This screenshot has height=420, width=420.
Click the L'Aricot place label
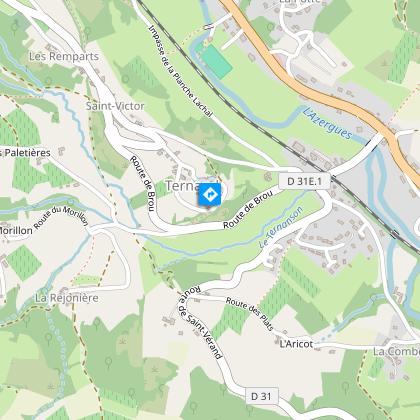pos(296,344)
